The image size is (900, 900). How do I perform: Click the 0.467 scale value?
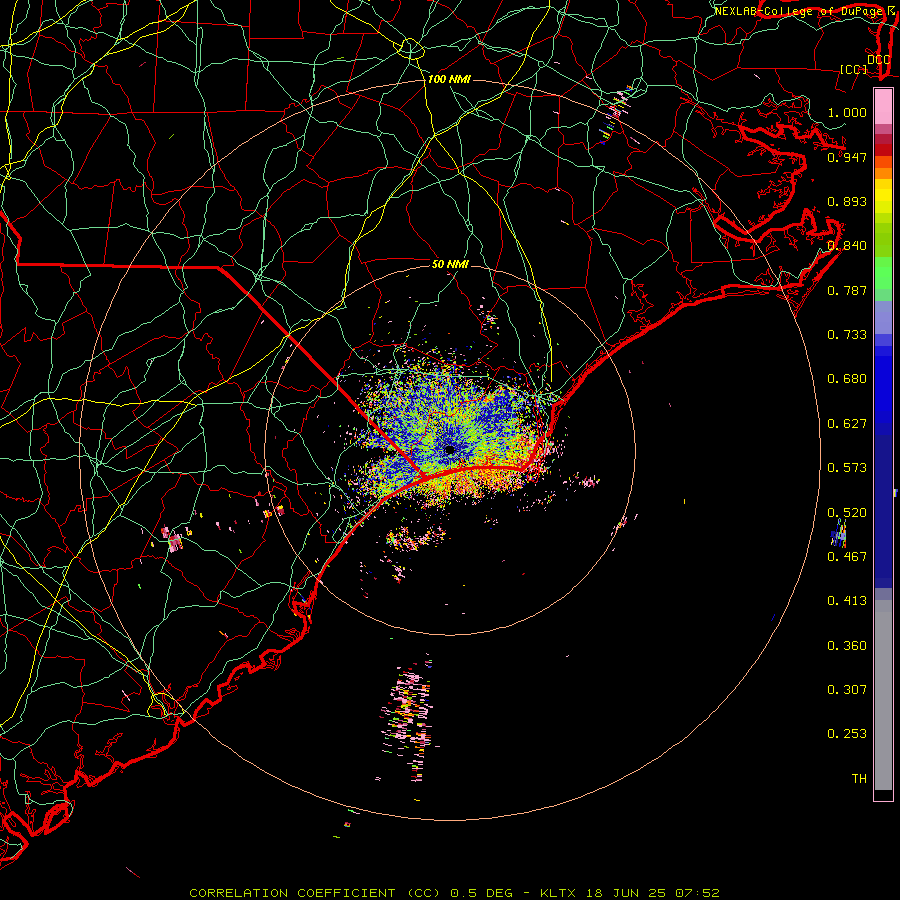[x=847, y=557]
